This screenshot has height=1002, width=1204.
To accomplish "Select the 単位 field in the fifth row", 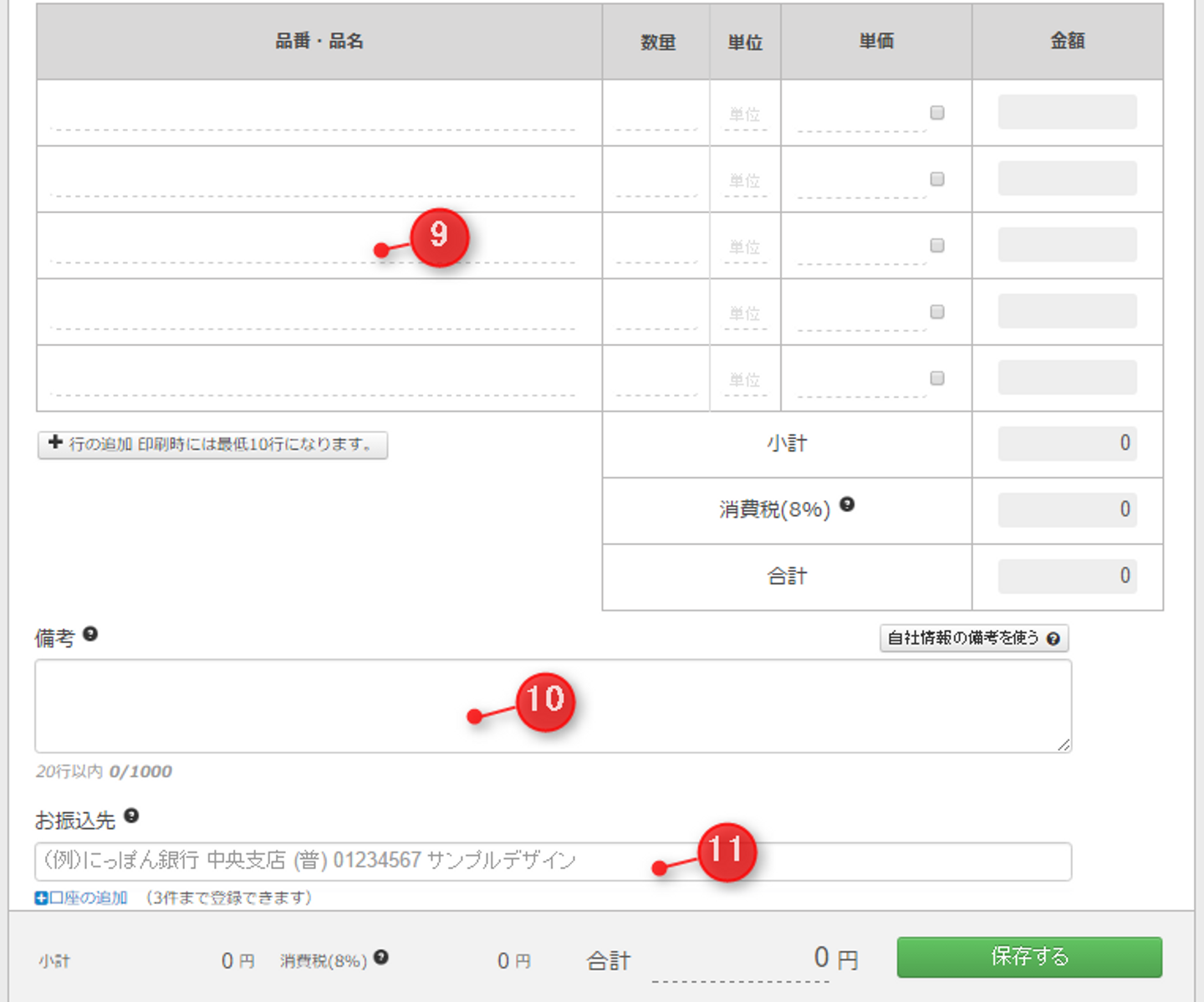I will [745, 380].
